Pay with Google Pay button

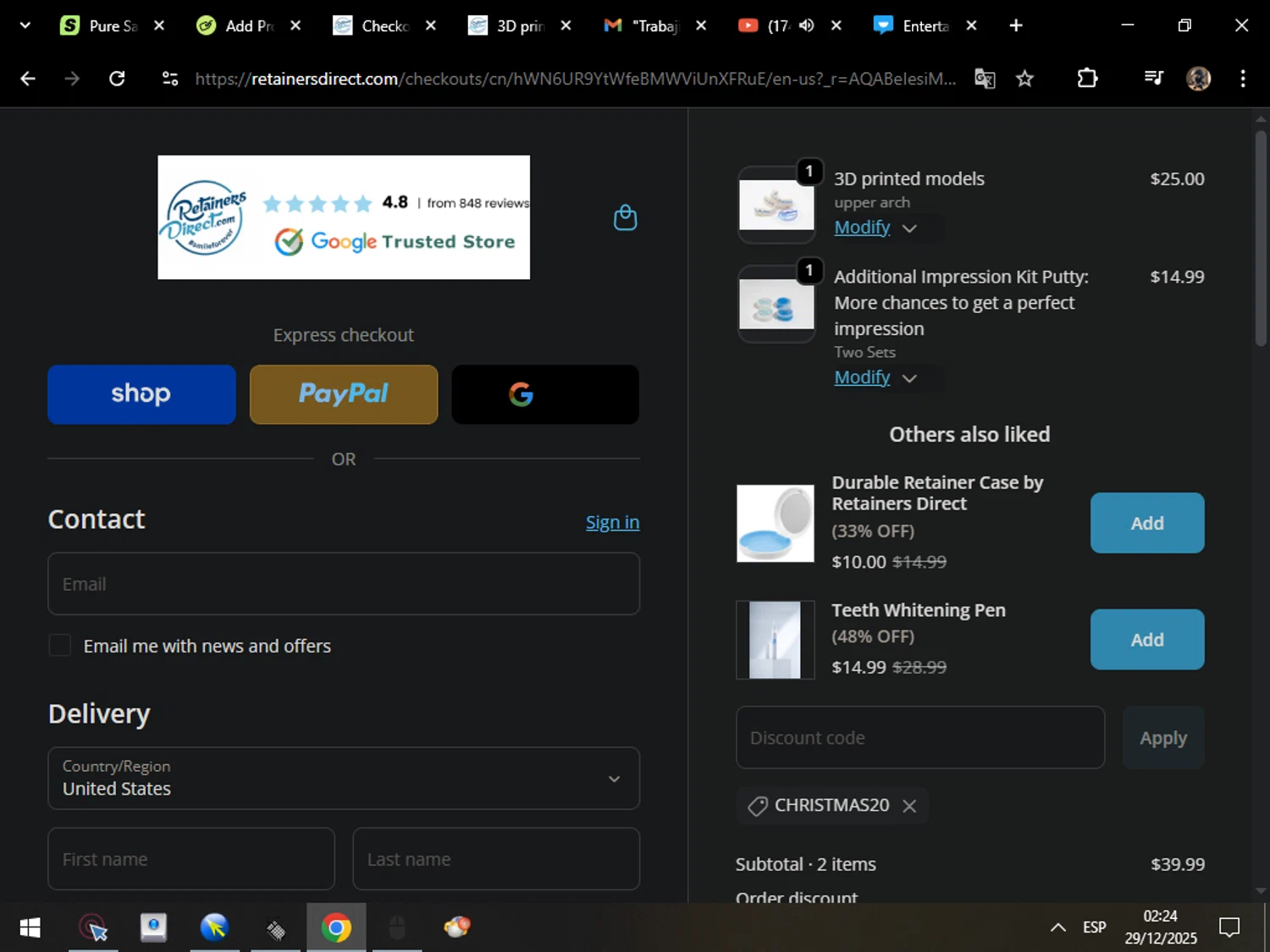click(x=545, y=394)
